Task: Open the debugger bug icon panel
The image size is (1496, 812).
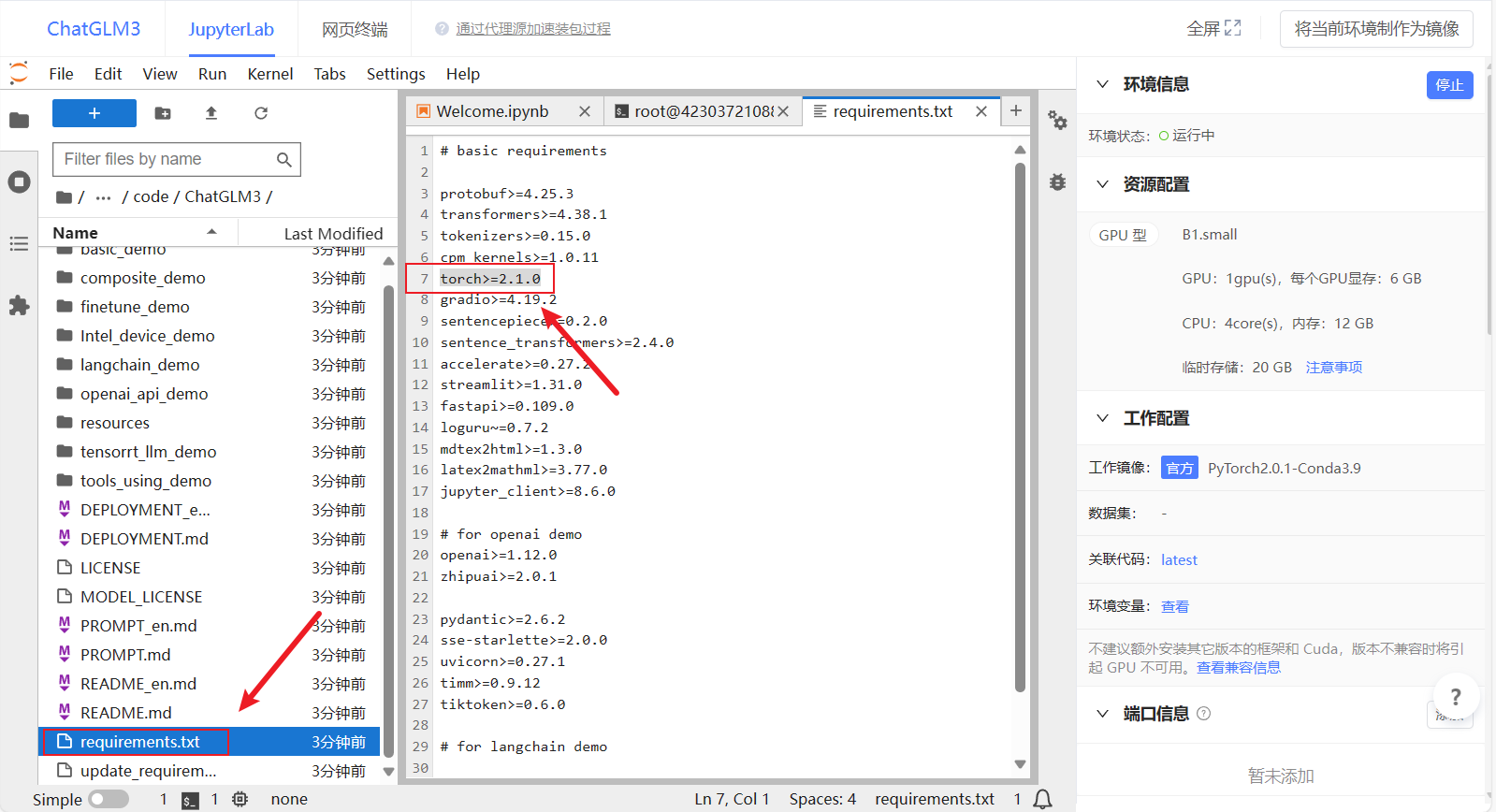Action: point(1057,182)
